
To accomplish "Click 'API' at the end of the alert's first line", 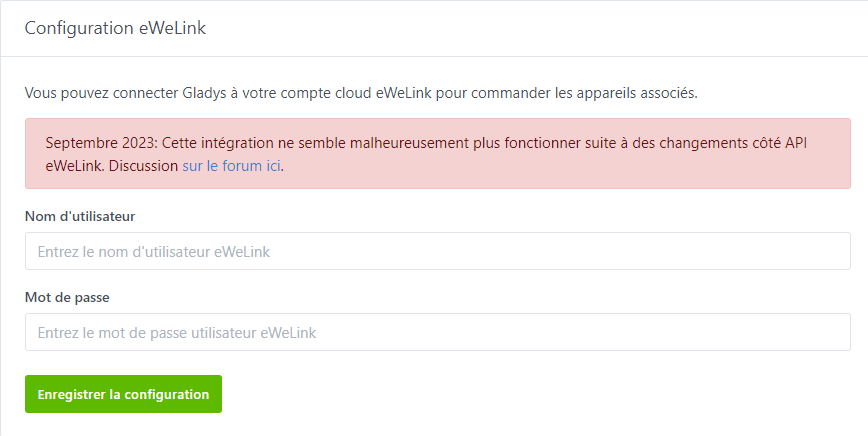I will (x=795, y=142).
